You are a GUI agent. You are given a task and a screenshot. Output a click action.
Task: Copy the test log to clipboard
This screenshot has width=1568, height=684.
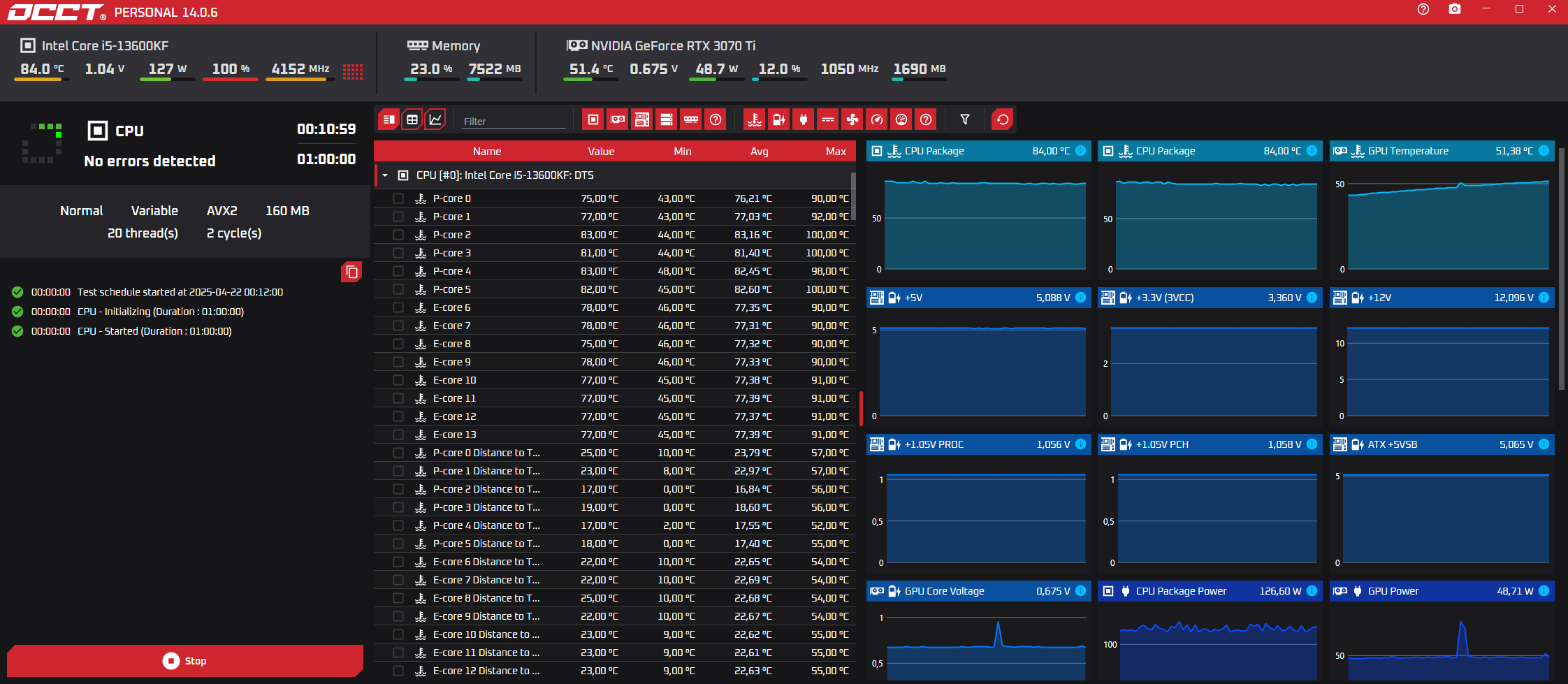[x=351, y=272]
